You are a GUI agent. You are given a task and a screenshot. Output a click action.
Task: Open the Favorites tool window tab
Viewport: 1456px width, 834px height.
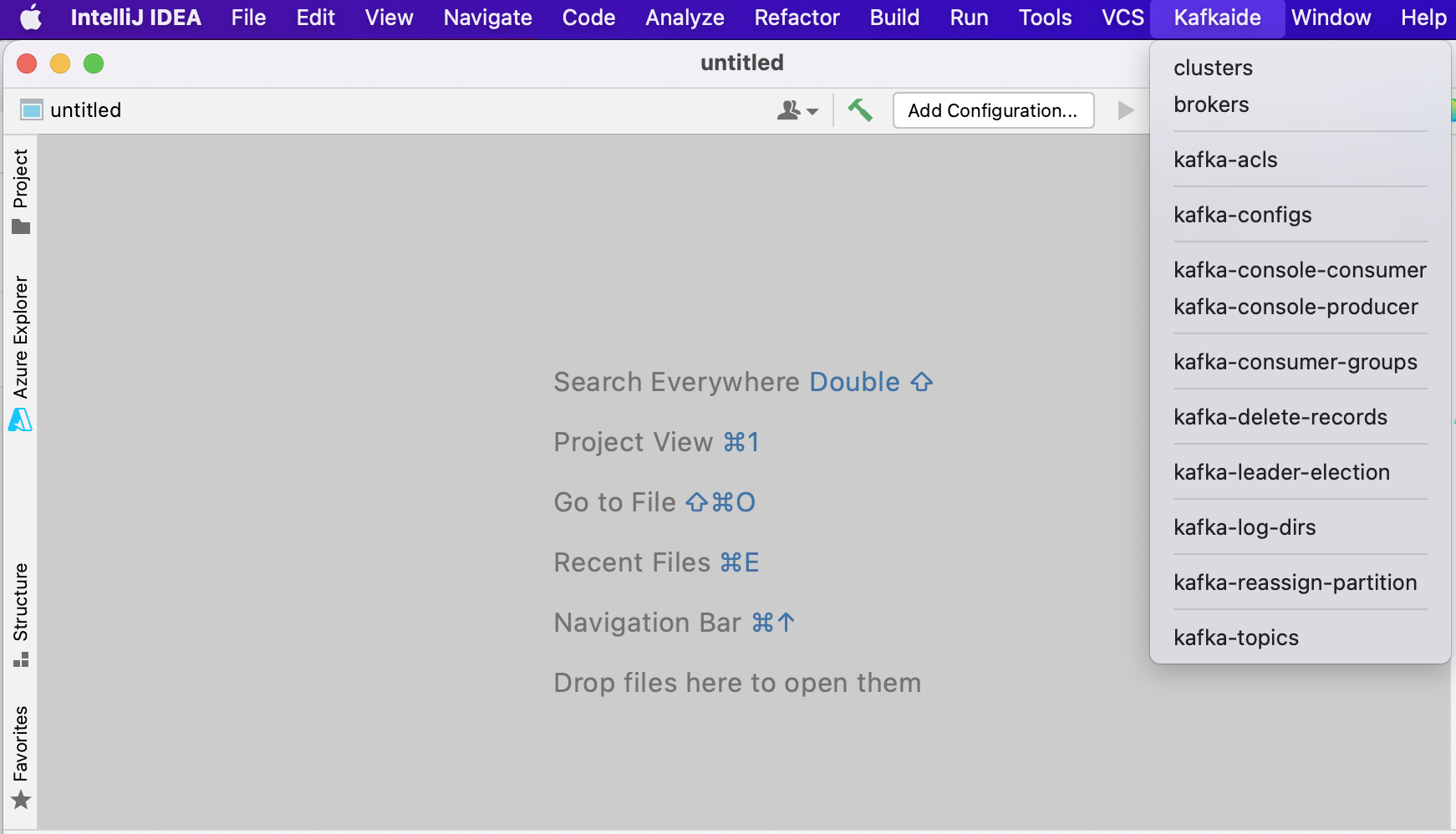point(21,744)
